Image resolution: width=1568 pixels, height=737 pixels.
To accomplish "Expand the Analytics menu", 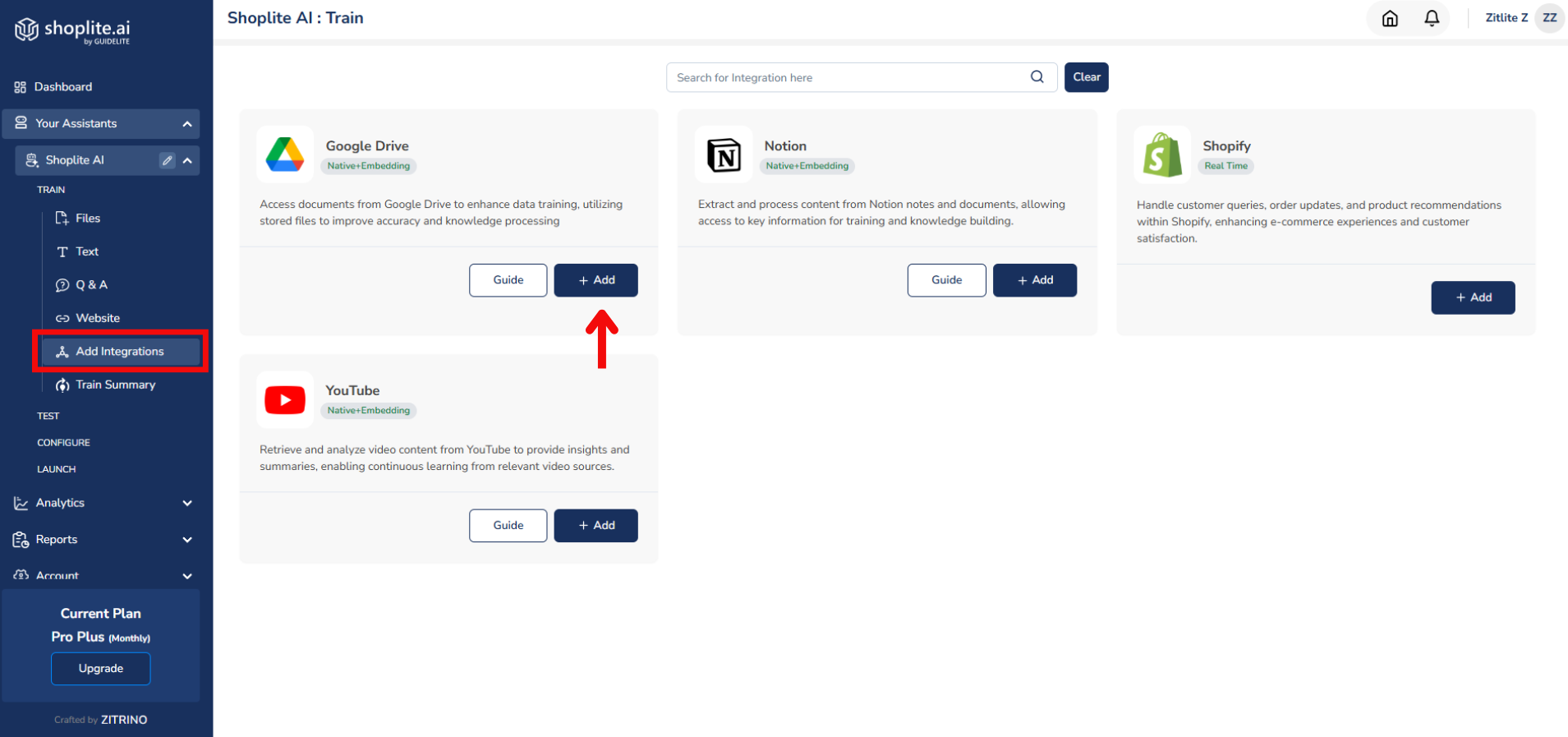I will [187, 503].
